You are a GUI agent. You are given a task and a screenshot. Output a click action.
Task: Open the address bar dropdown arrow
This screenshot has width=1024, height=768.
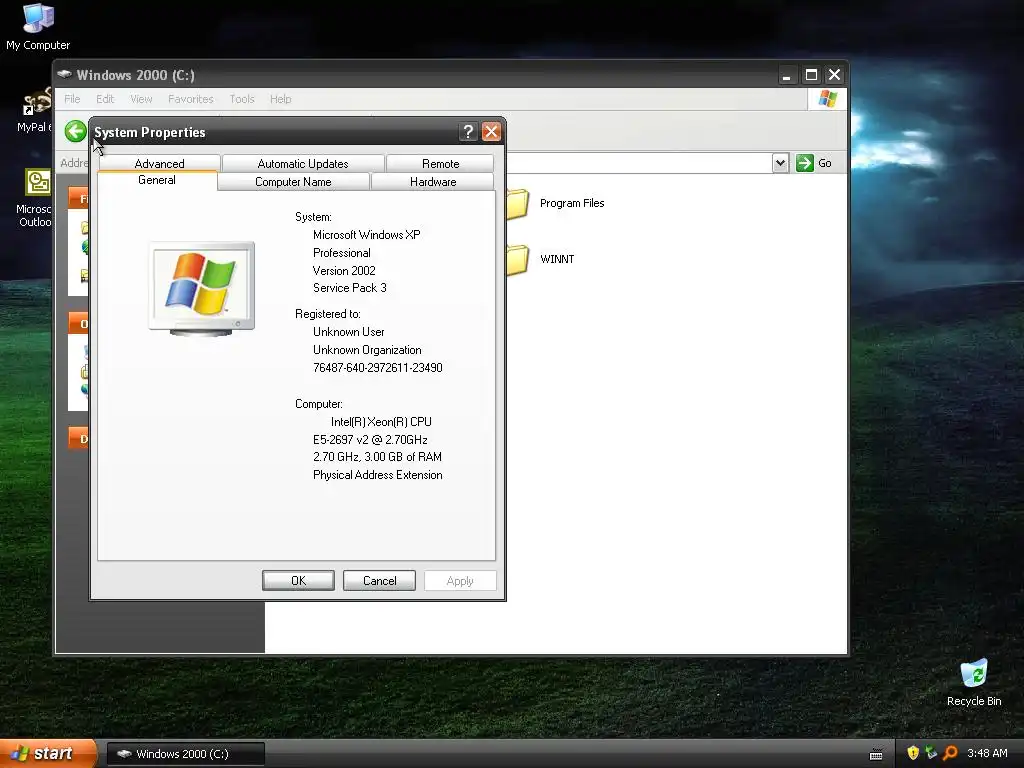click(x=780, y=163)
